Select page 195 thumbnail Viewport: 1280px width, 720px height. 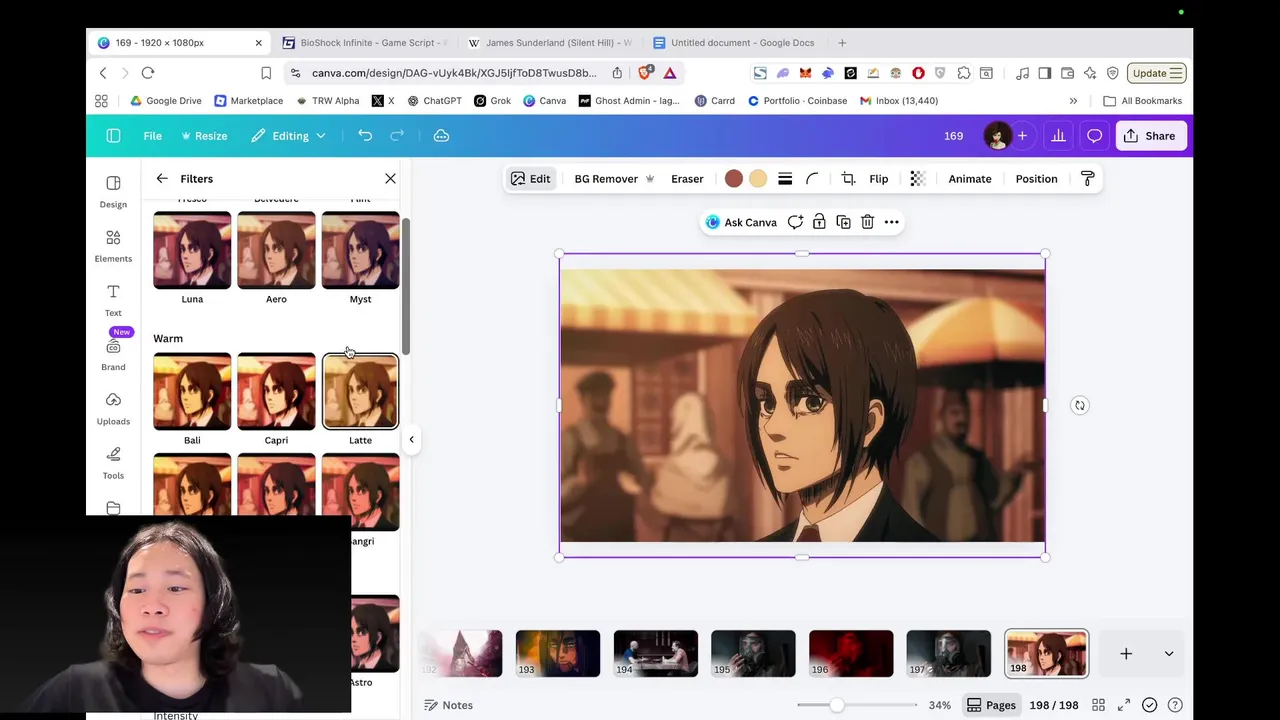(x=753, y=653)
